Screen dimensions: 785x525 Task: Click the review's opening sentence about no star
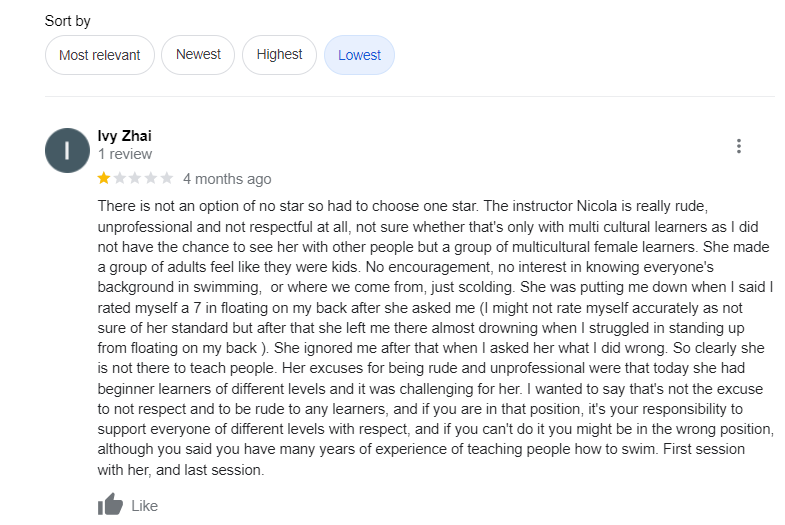(x=288, y=206)
